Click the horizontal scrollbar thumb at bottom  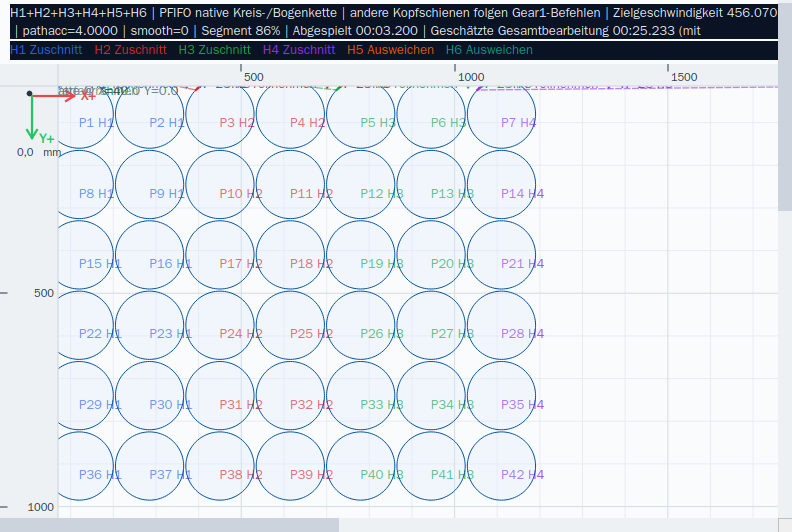click(169, 525)
